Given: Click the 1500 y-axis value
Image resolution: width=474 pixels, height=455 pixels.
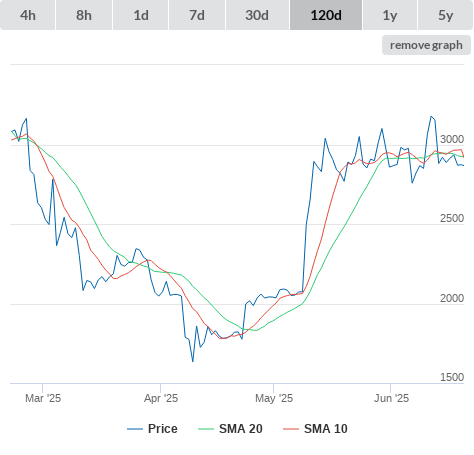Looking at the screenshot, I should click(x=452, y=377).
